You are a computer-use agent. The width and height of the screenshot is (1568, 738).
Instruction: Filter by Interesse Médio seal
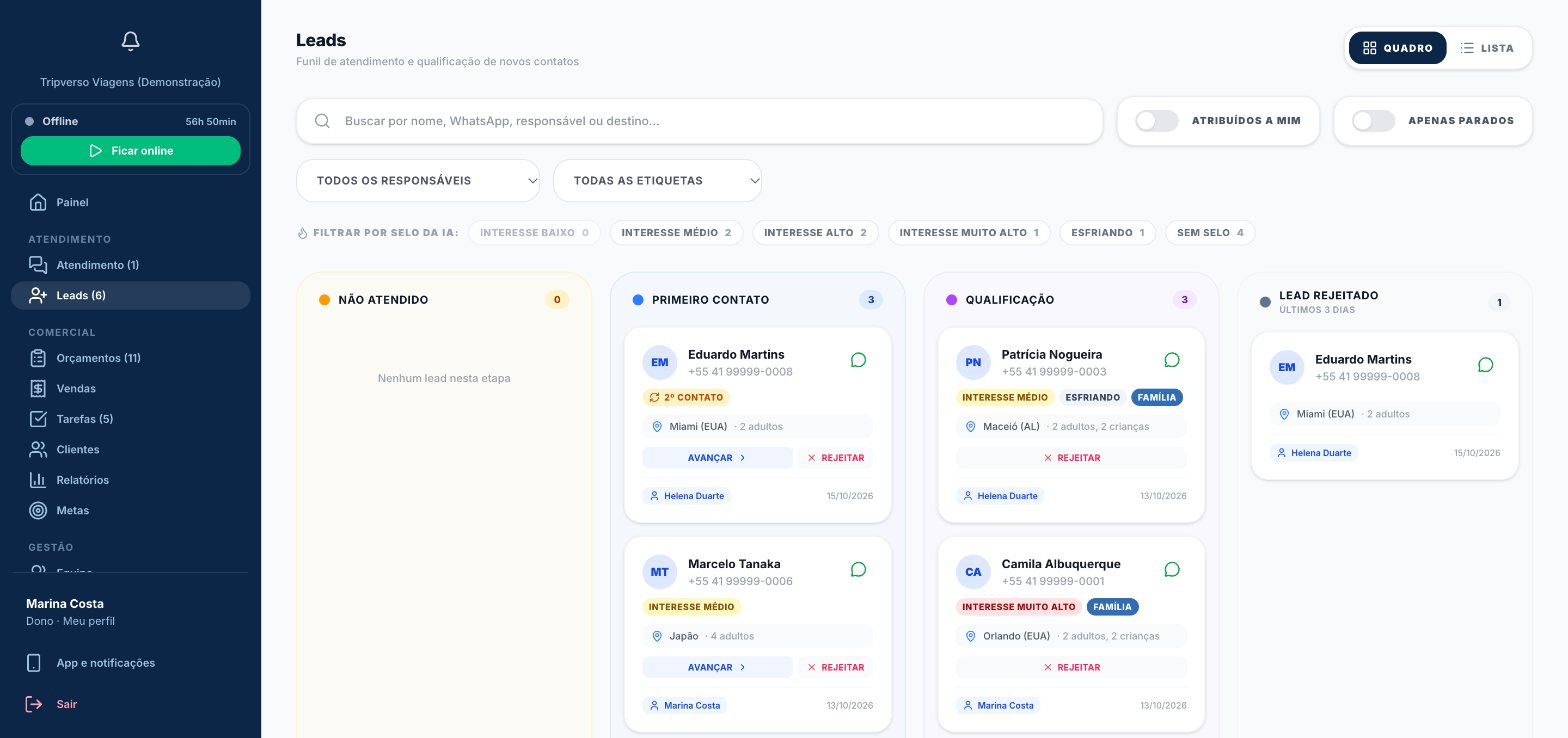click(x=676, y=233)
